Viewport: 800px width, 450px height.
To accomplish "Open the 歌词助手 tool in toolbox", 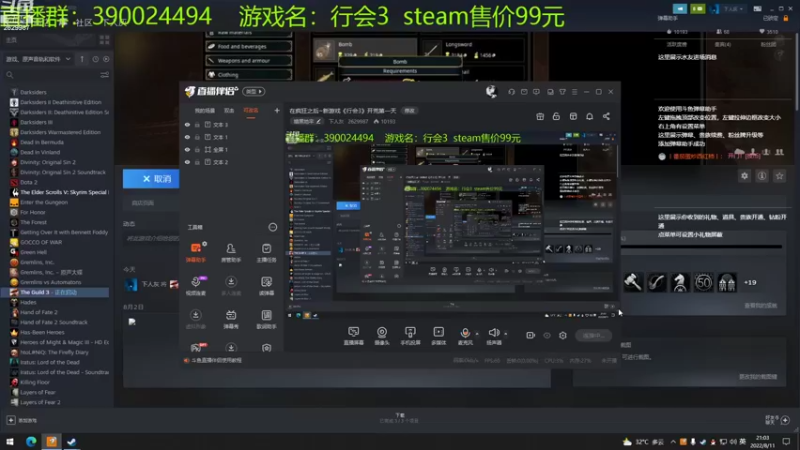I will tap(266, 319).
